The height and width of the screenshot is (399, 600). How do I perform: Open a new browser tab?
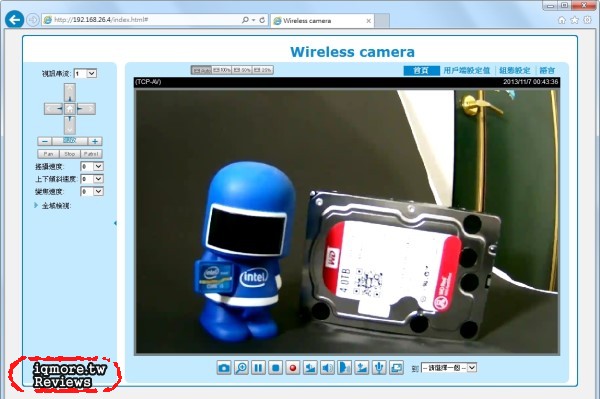(x=382, y=21)
